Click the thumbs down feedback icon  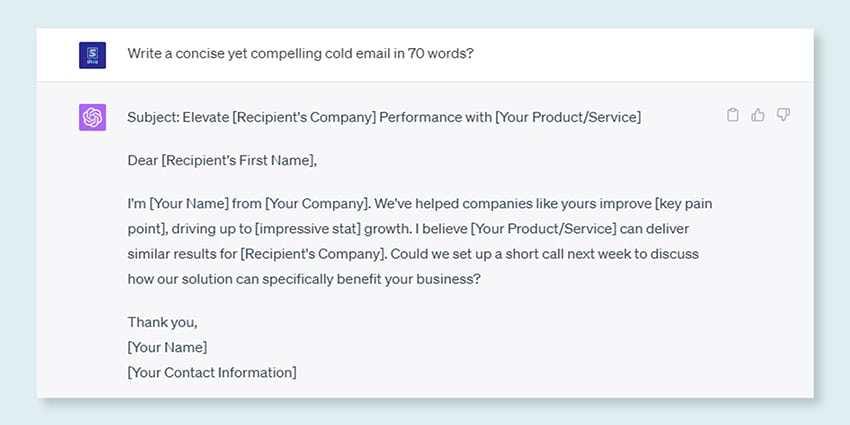783,116
